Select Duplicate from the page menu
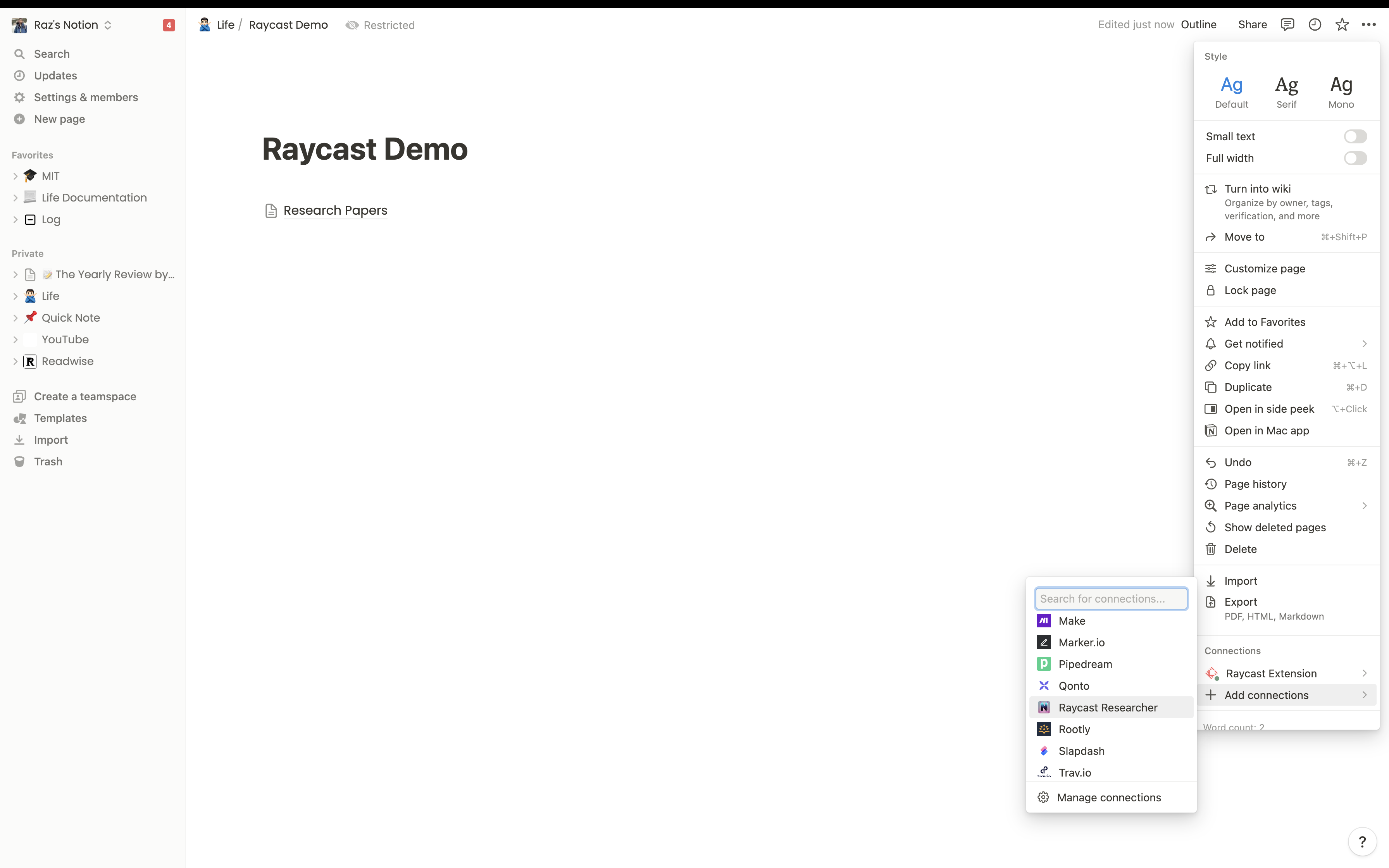The height and width of the screenshot is (868, 1389). click(x=1247, y=387)
